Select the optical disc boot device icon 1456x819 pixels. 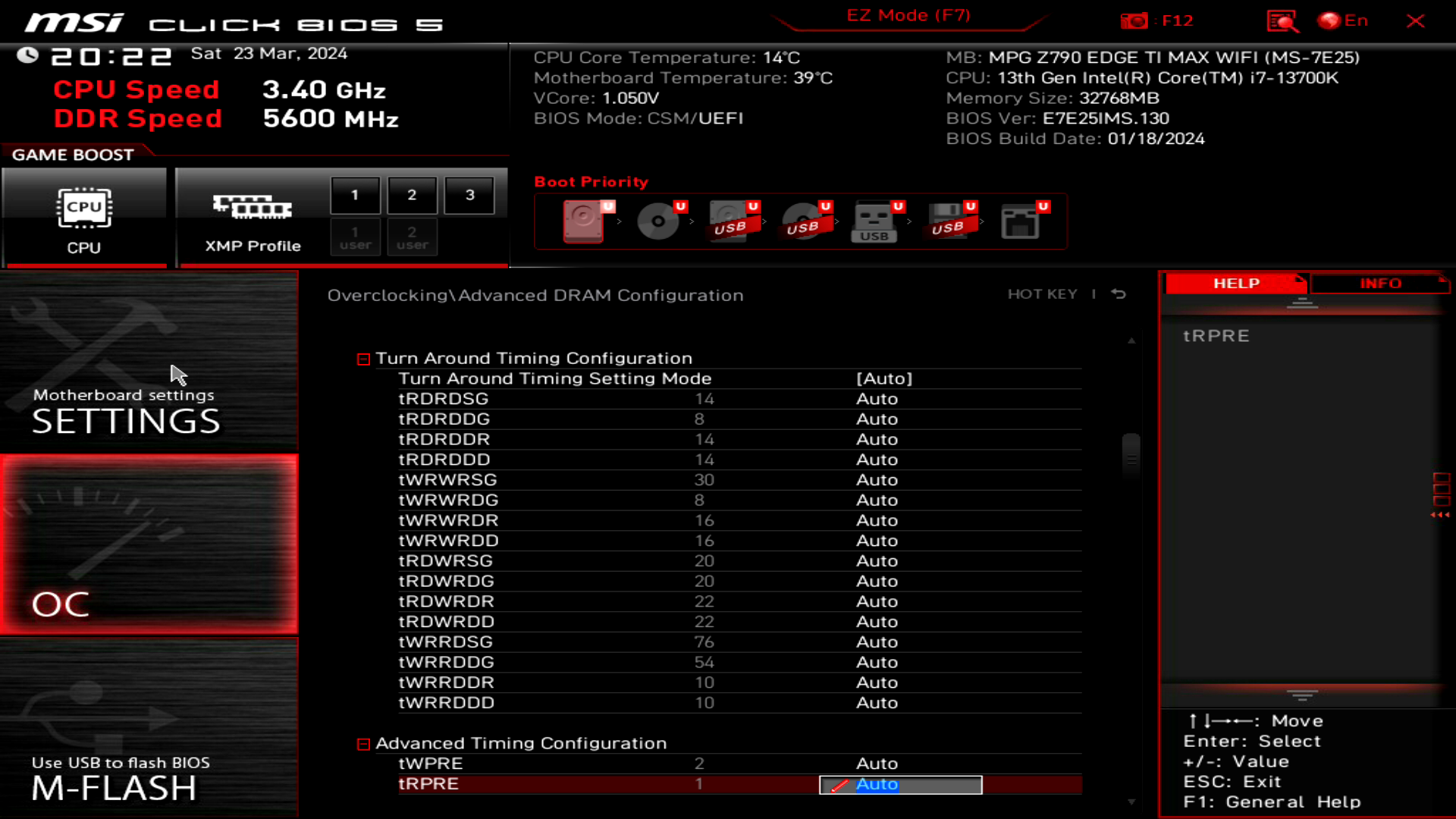pos(660,221)
